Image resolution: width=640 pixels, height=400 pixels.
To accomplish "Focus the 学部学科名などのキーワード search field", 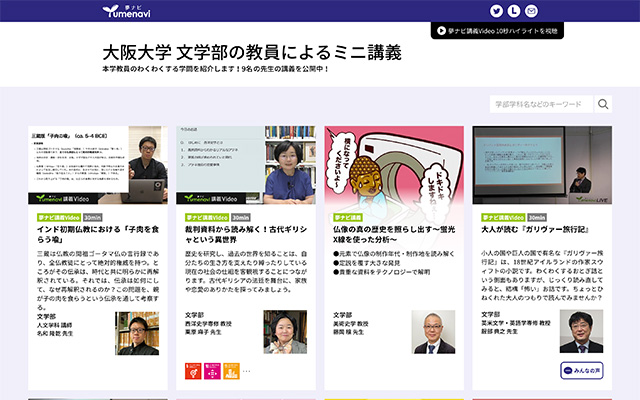I will point(541,104).
